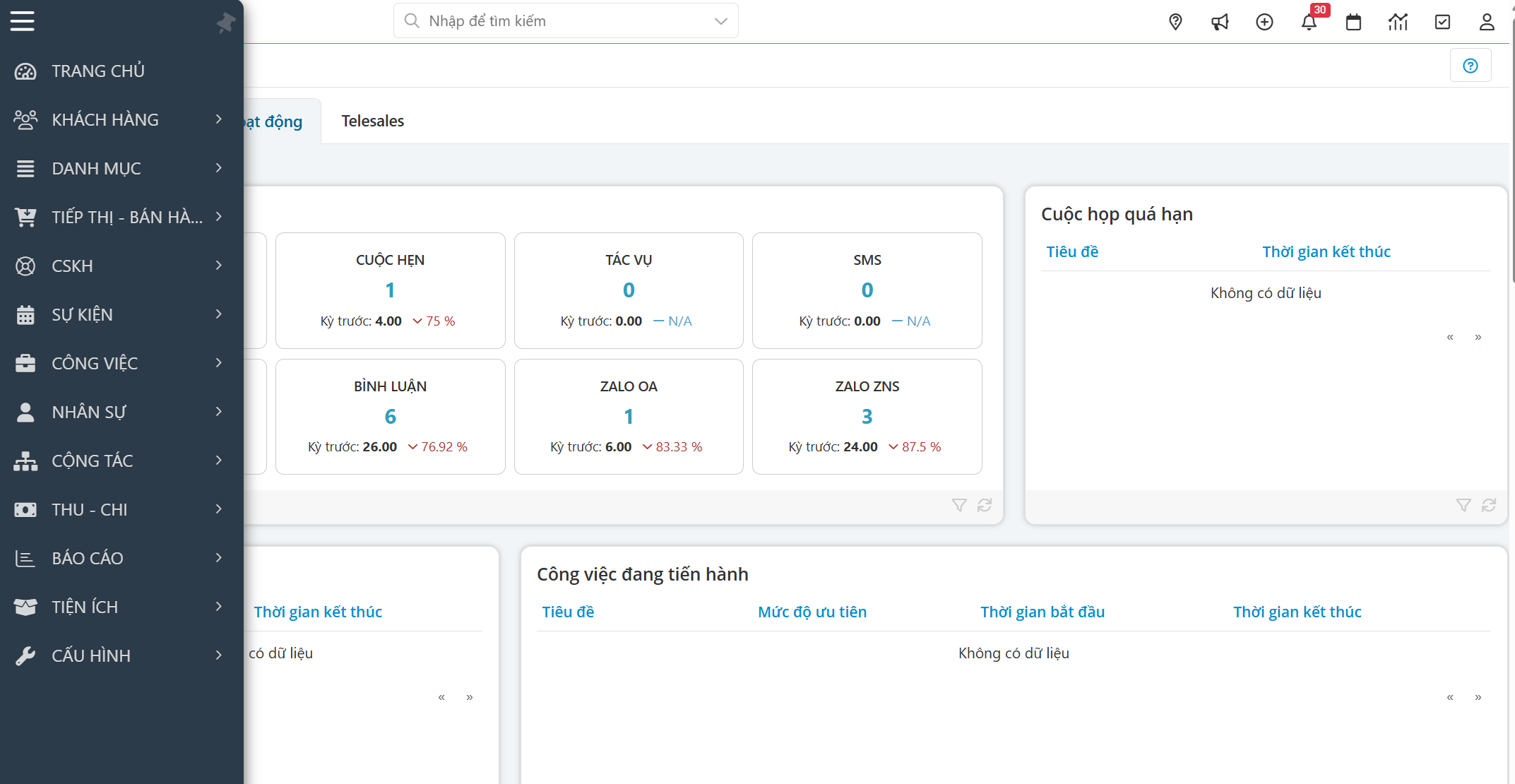Screen dimensions: 1515x784
Task: Go to TRANG CHỦ in sidebar
Action: 97,71
